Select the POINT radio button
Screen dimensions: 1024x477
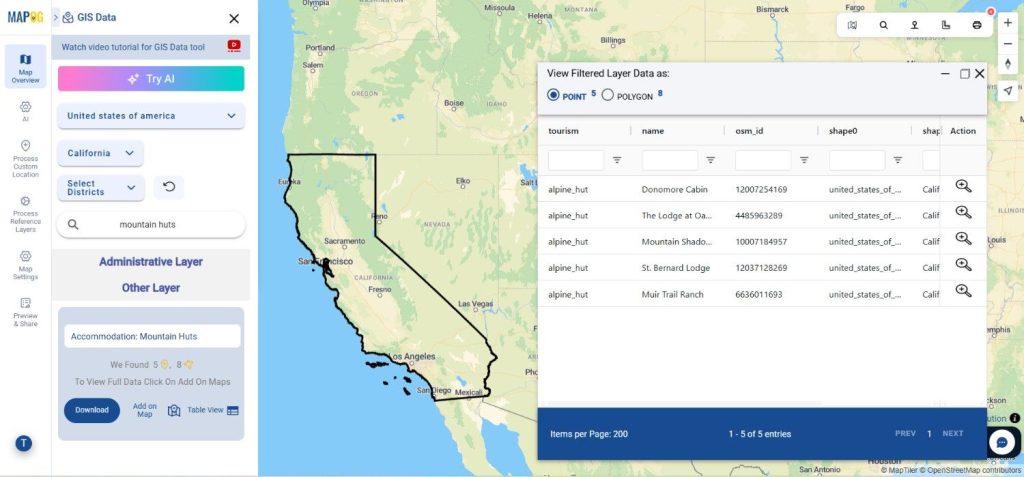click(553, 95)
